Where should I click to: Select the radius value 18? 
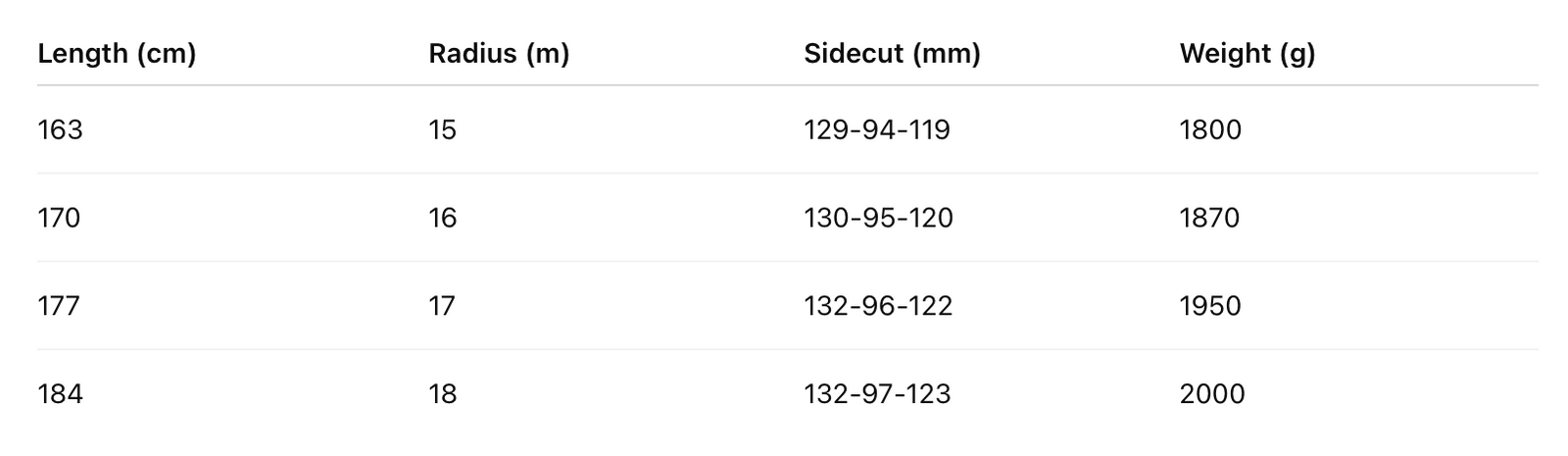click(x=443, y=394)
